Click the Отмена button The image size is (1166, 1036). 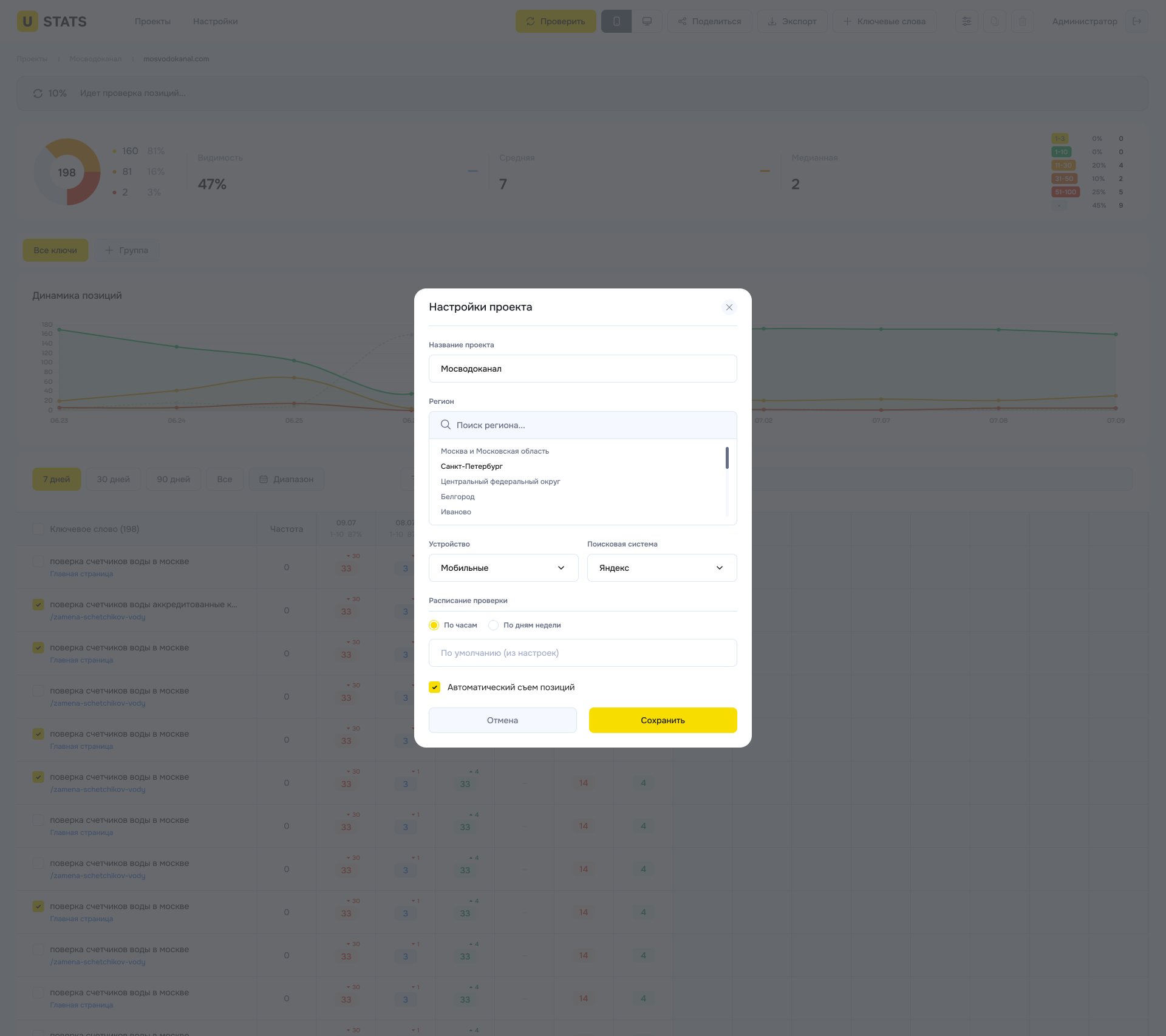[x=502, y=720]
